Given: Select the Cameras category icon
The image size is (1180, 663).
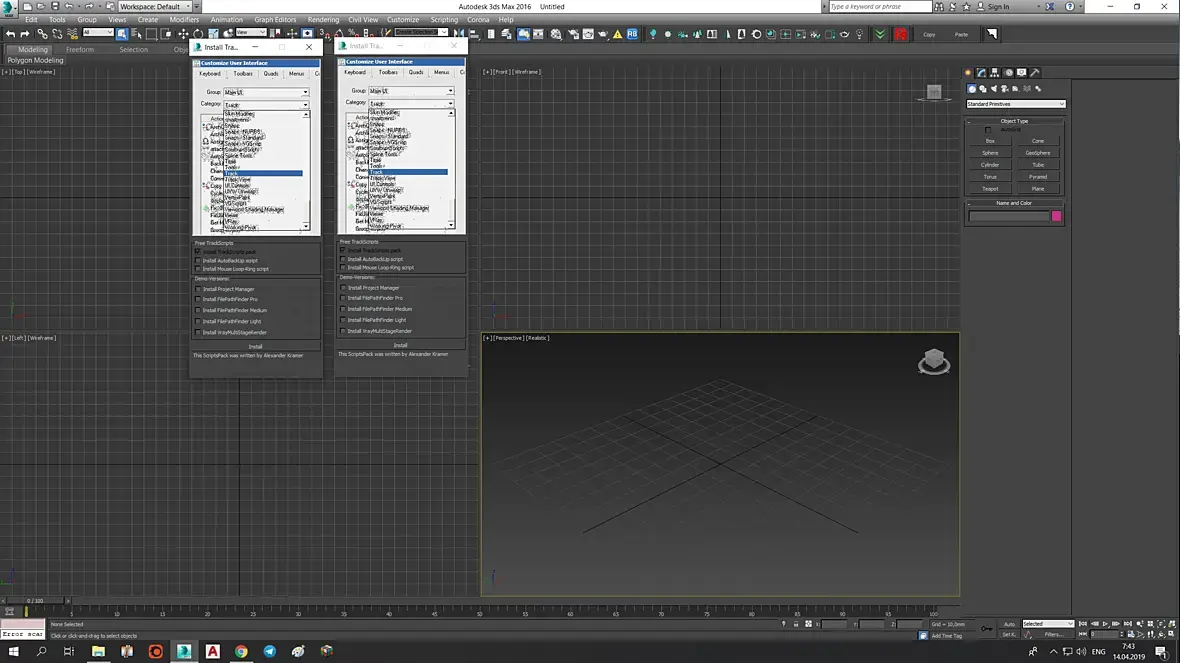Looking at the screenshot, I should (1004, 89).
